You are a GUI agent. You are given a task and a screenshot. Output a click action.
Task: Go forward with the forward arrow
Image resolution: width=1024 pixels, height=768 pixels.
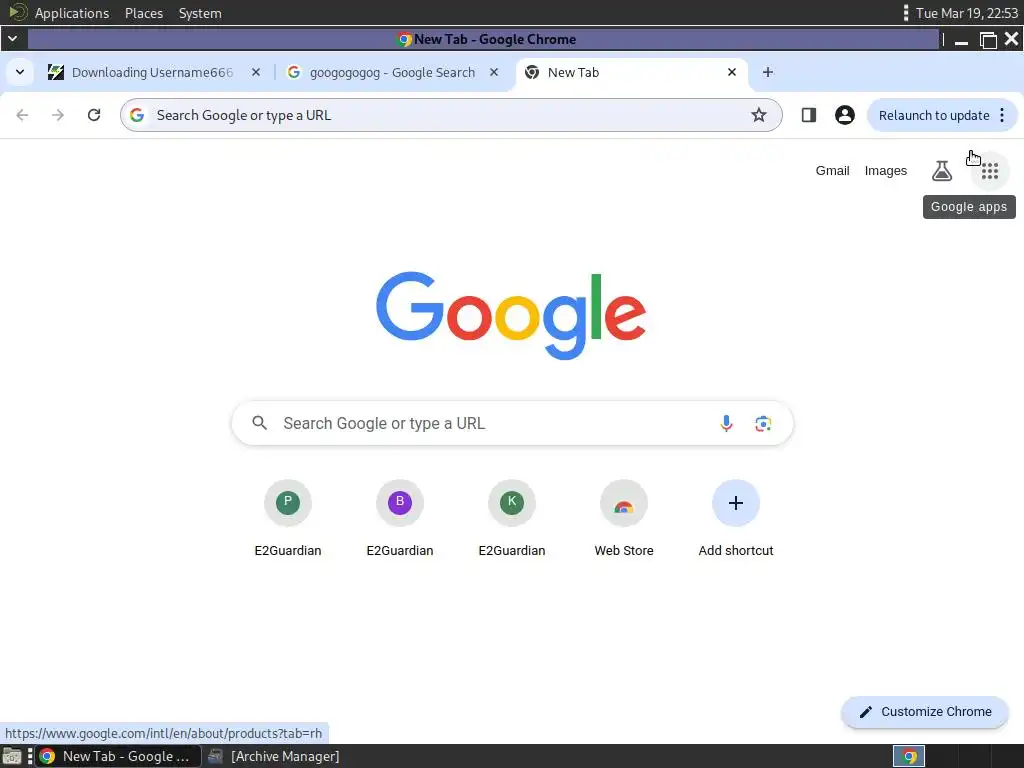[x=58, y=115]
